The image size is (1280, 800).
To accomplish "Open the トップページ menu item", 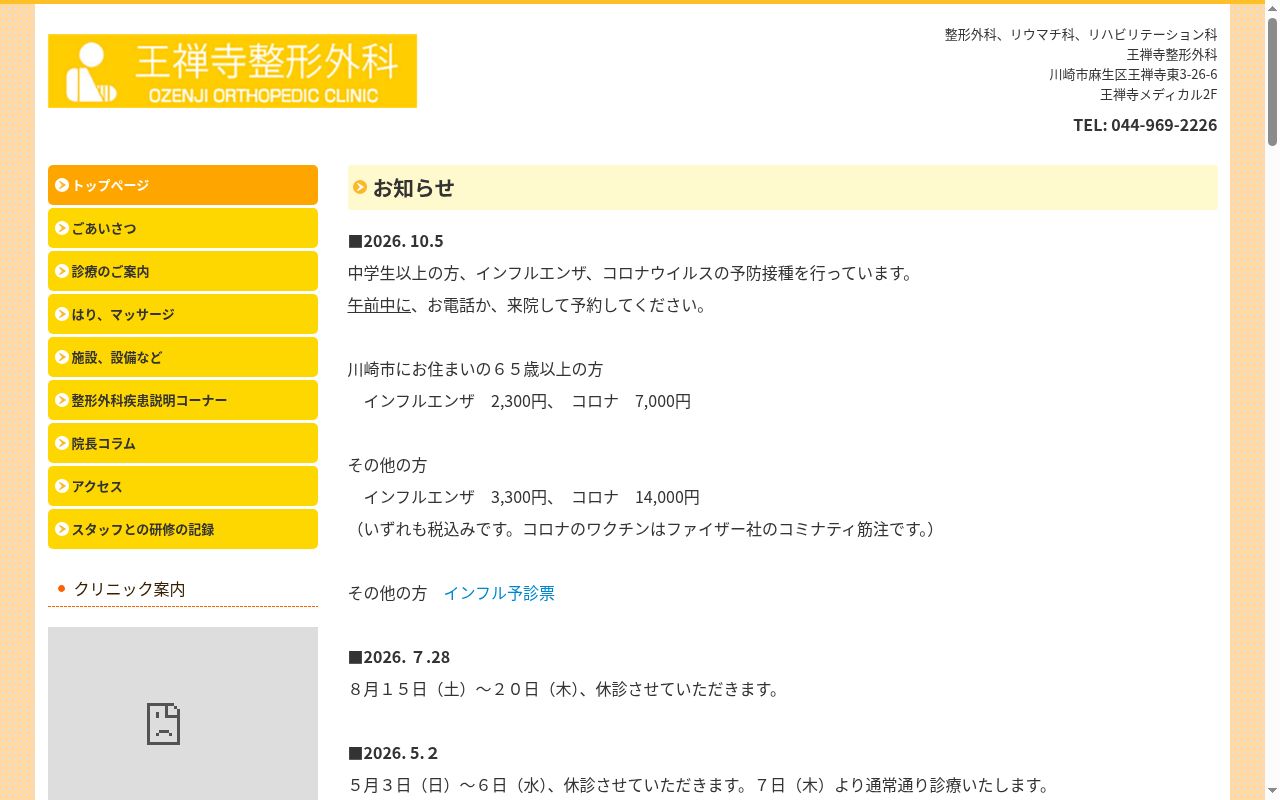I will tap(183, 185).
